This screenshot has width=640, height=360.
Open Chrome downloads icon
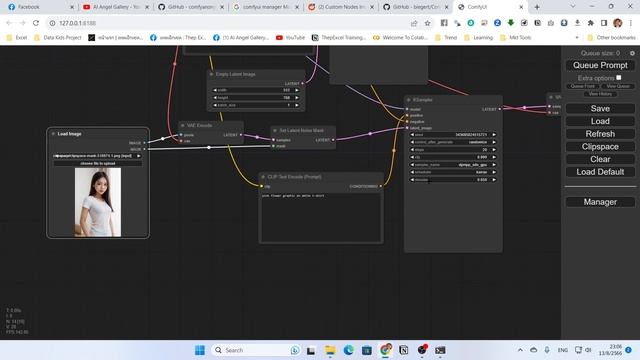click(x=577, y=23)
